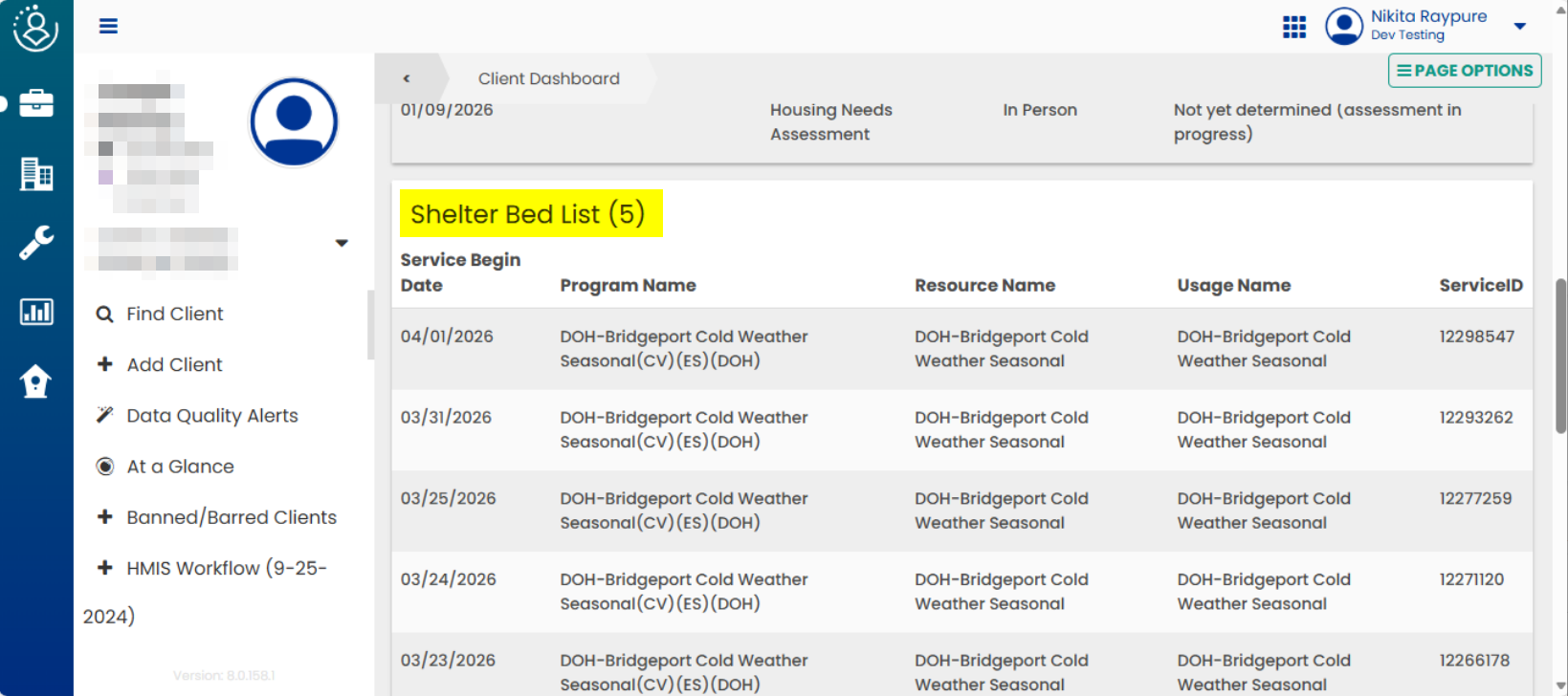This screenshot has height=696, width=1568.
Task: Click the back chevron in breadcrumb
Action: [x=407, y=78]
